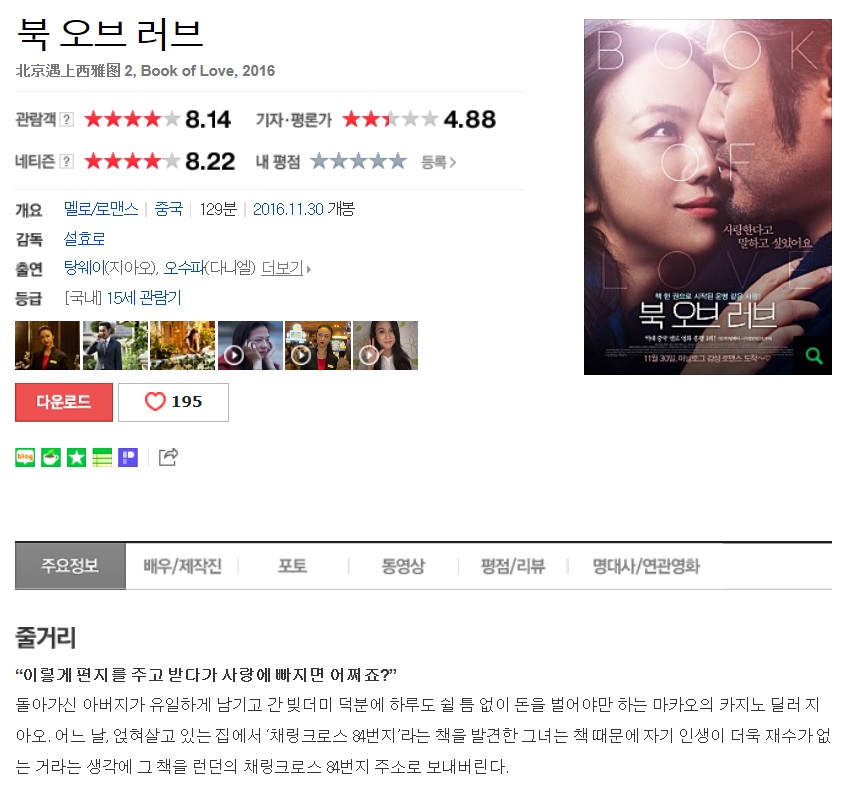851x795 pixels.
Task: Open the 멜로/로맨스 genre link
Action: click(x=101, y=209)
